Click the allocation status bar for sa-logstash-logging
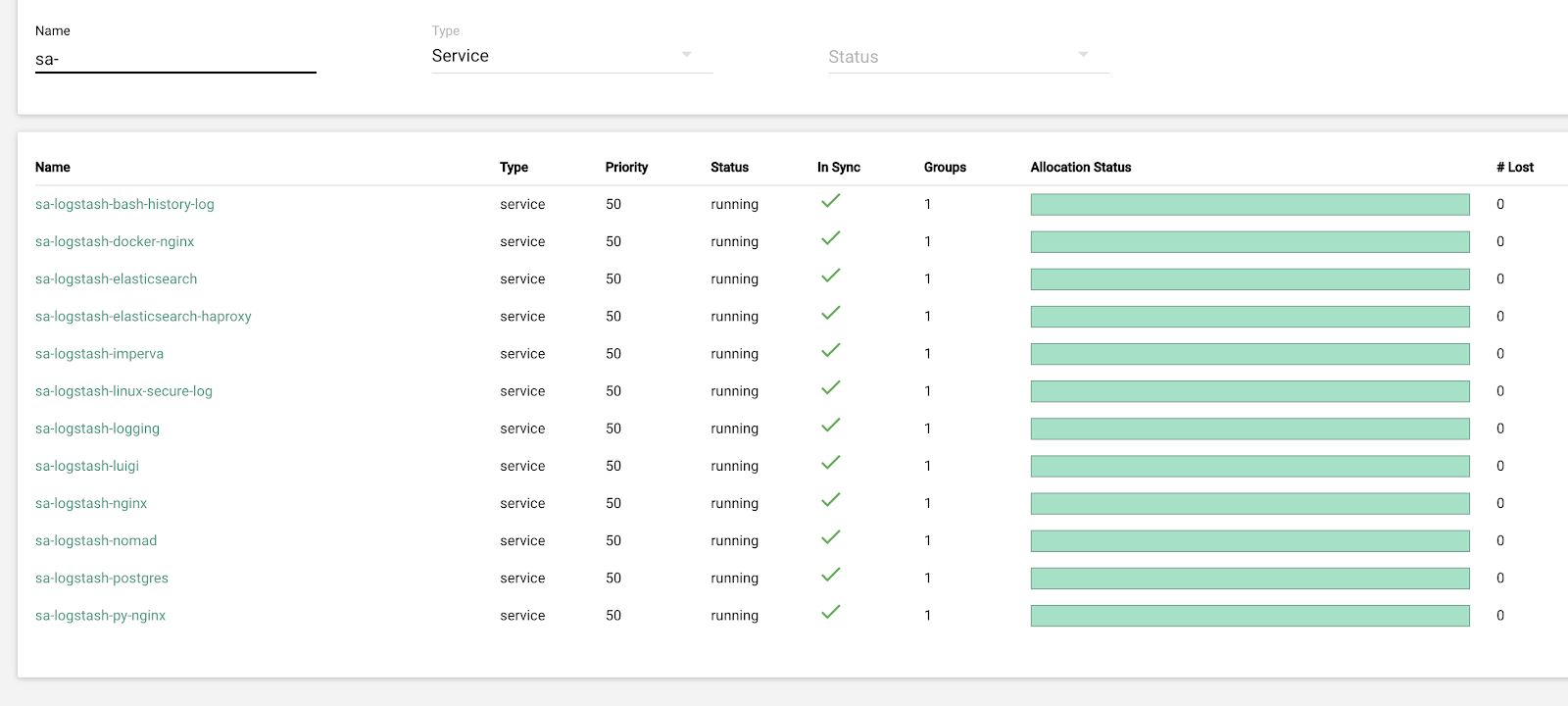The height and width of the screenshot is (706, 1568). coord(1249,429)
